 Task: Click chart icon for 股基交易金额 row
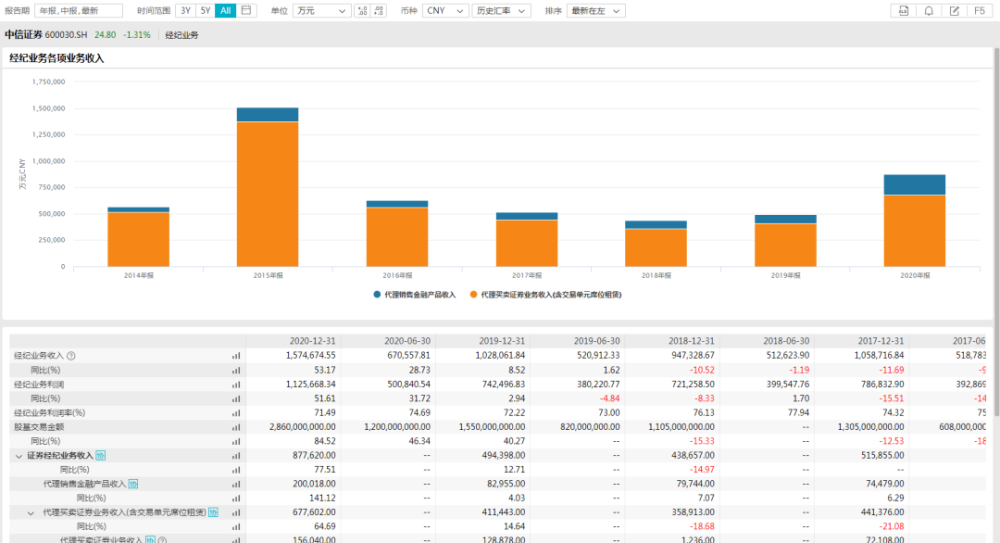click(237, 426)
